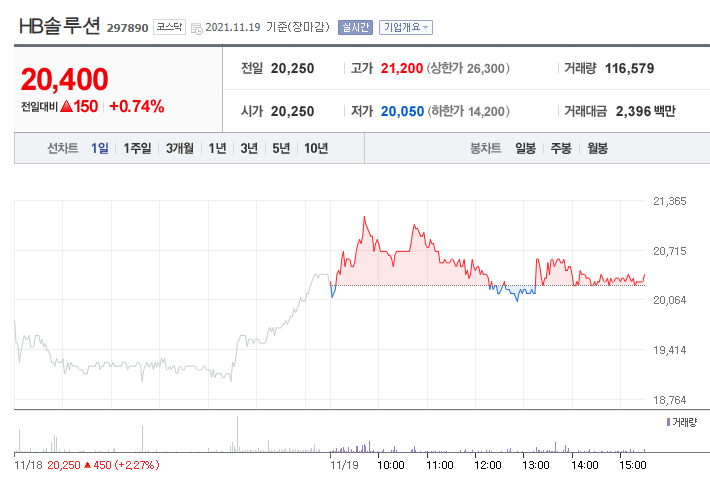Switch chart to 1주일 range

point(137,148)
